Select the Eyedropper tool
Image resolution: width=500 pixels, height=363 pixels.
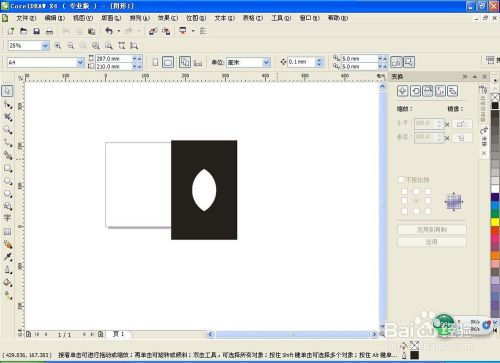tap(7, 257)
